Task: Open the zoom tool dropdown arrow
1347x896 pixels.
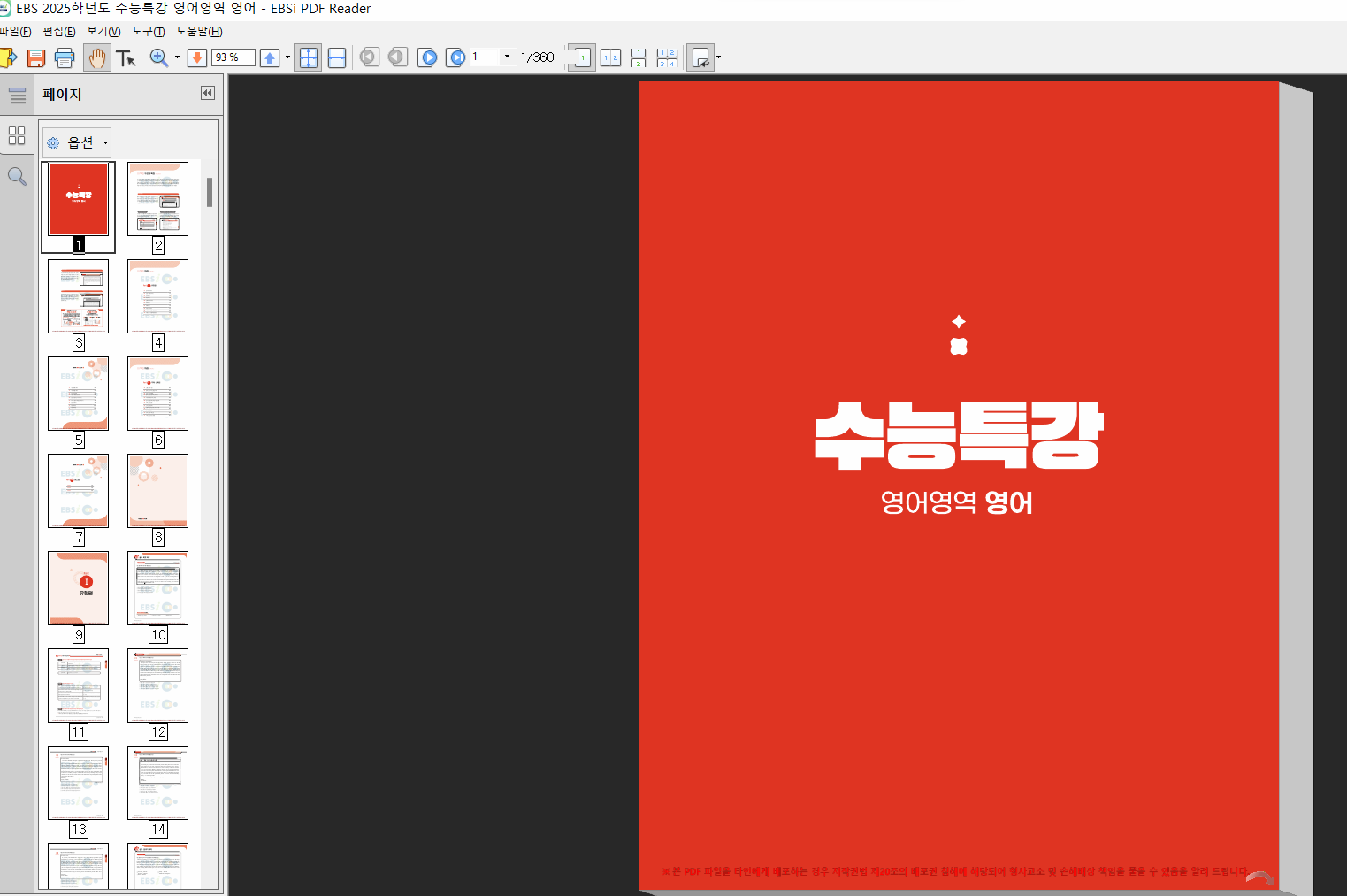Action: pos(178,57)
